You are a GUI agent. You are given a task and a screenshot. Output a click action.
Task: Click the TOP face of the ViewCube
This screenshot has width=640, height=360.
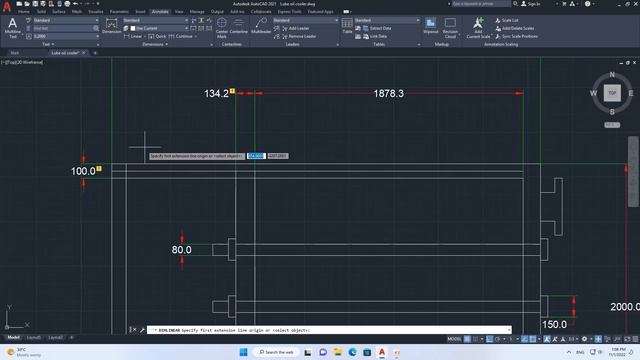click(x=612, y=93)
